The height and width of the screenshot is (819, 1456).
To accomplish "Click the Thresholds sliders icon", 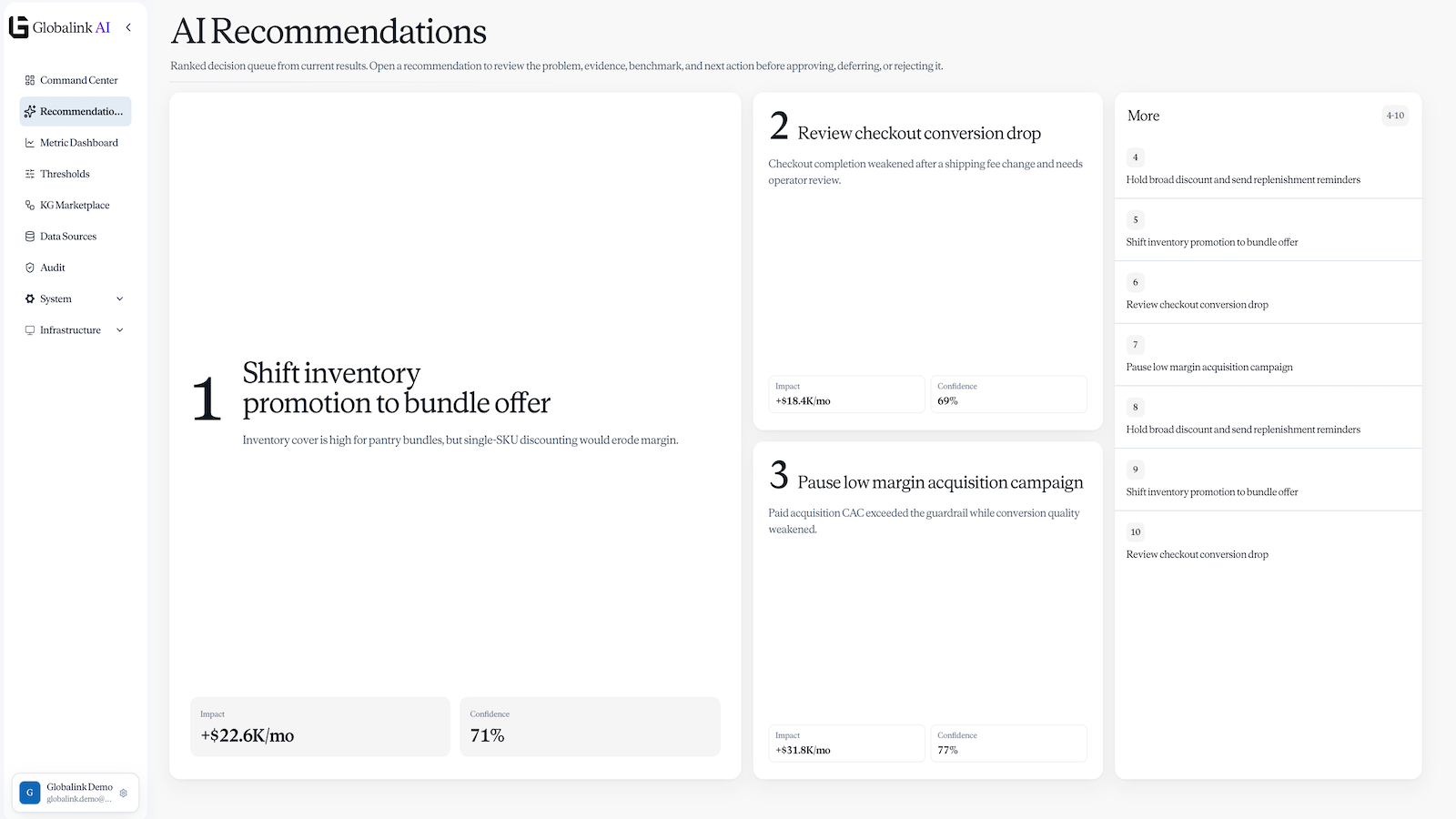I will point(30,174).
